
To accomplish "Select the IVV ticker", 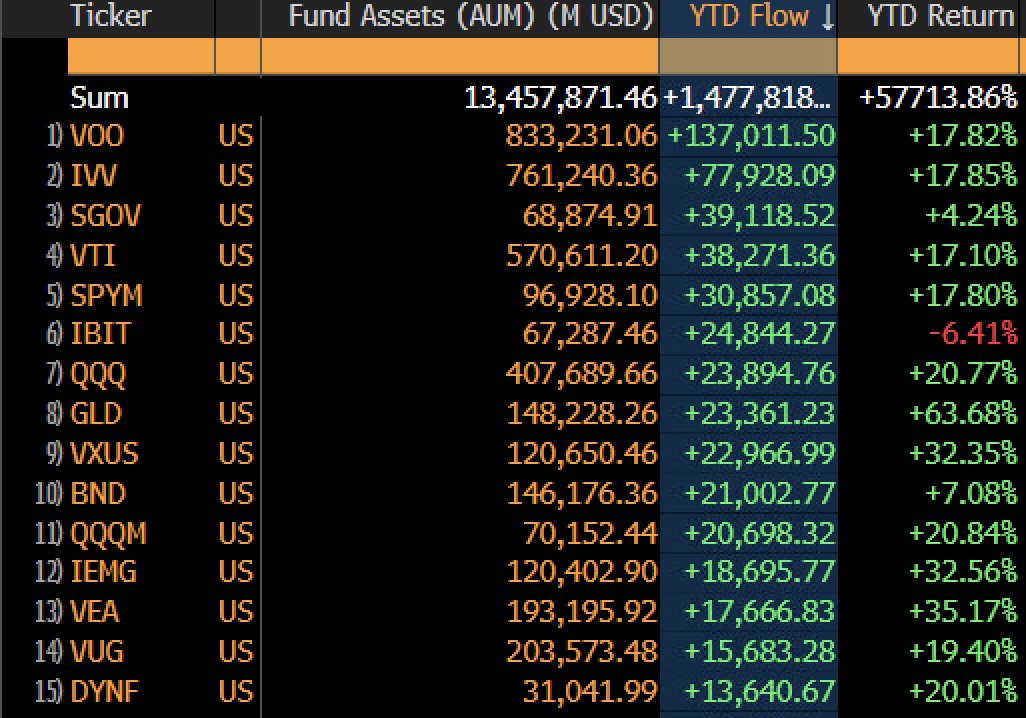I will click(x=94, y=176).
